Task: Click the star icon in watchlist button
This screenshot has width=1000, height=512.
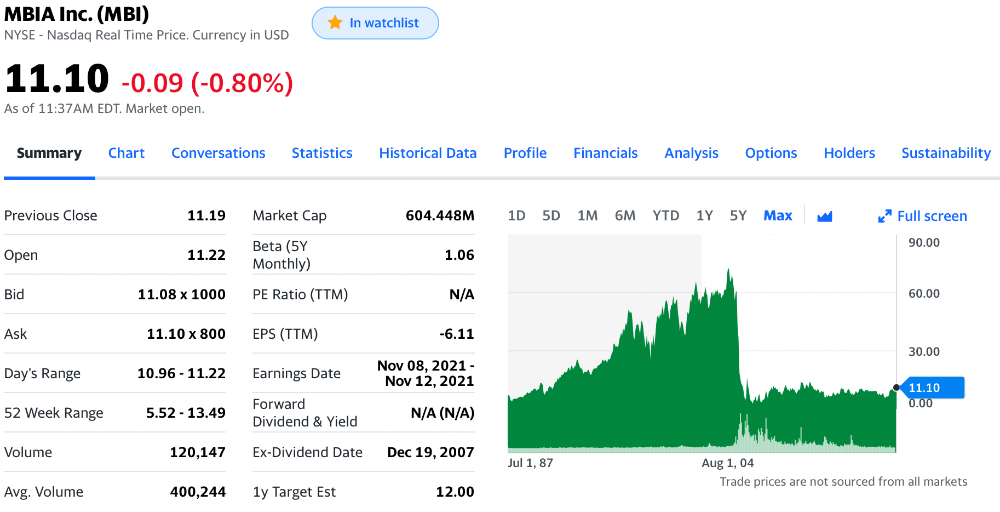Action: (x=335, y=23)
